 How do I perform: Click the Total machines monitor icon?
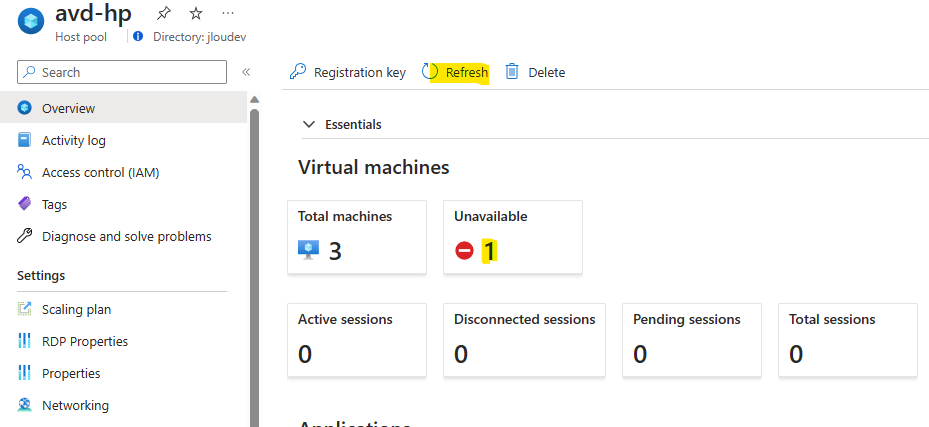[308, 251]
